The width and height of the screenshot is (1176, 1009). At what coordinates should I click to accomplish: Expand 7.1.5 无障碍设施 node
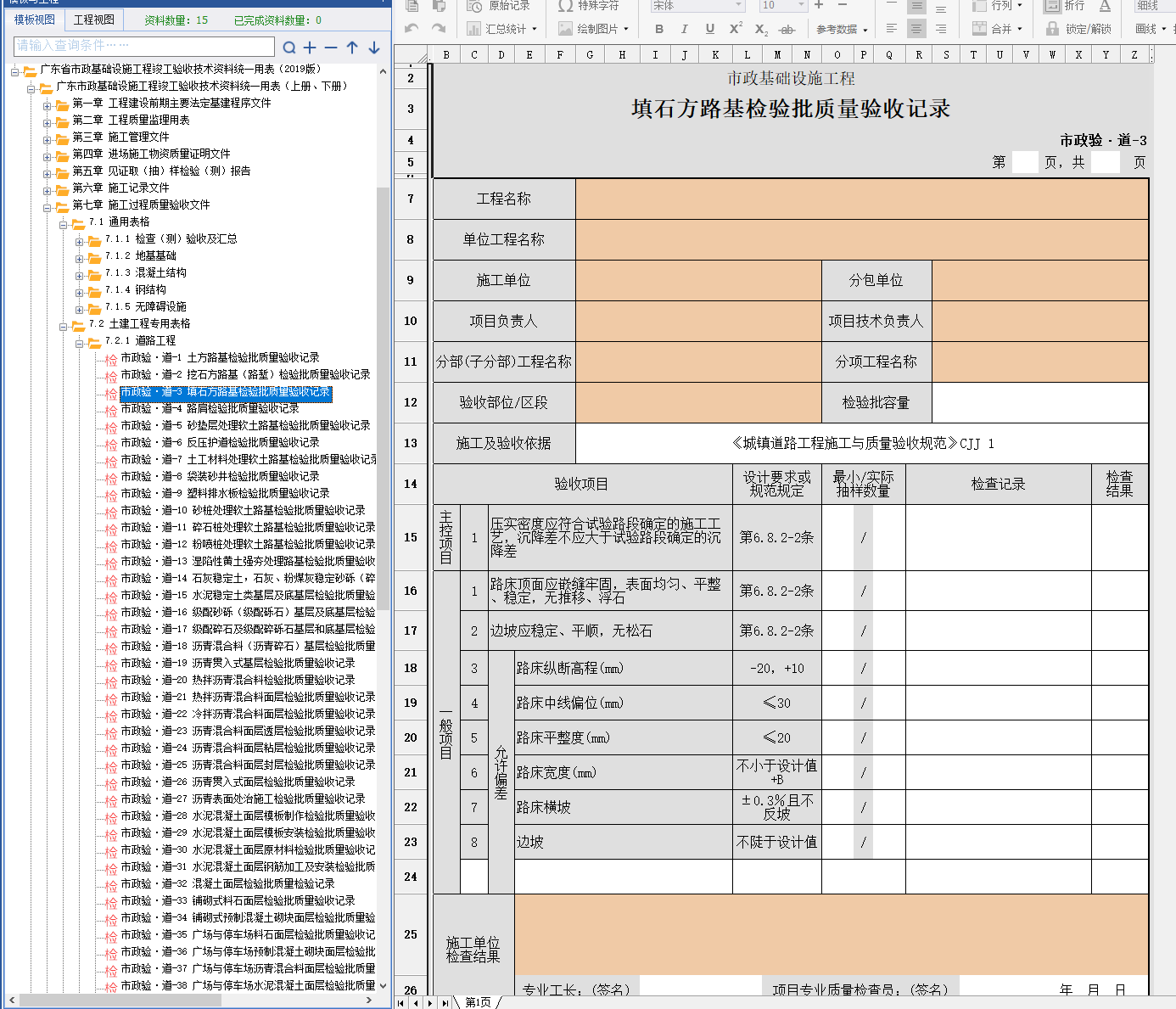click(80, 309)
